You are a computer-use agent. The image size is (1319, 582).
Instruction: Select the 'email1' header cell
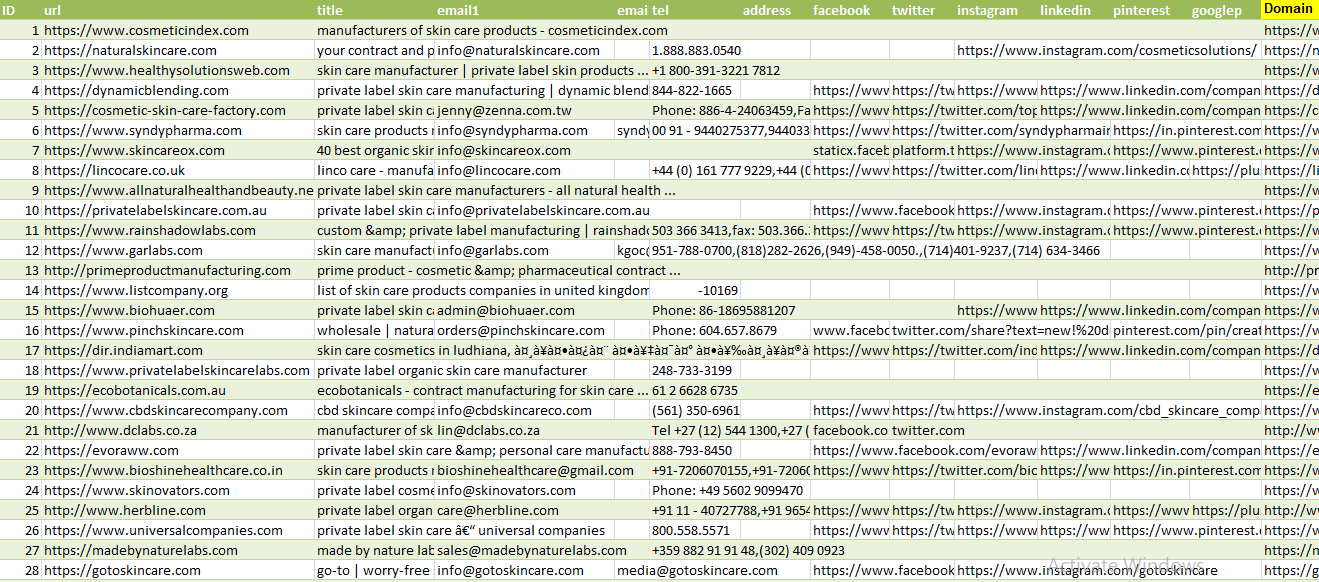pos(525,10)
